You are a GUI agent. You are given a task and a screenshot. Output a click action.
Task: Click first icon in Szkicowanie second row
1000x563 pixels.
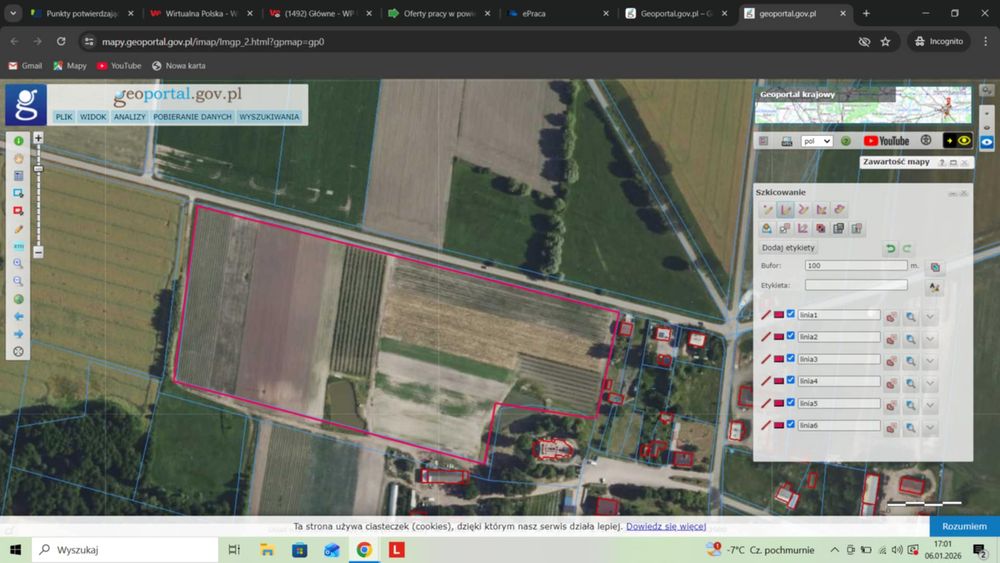pos(767,228)
